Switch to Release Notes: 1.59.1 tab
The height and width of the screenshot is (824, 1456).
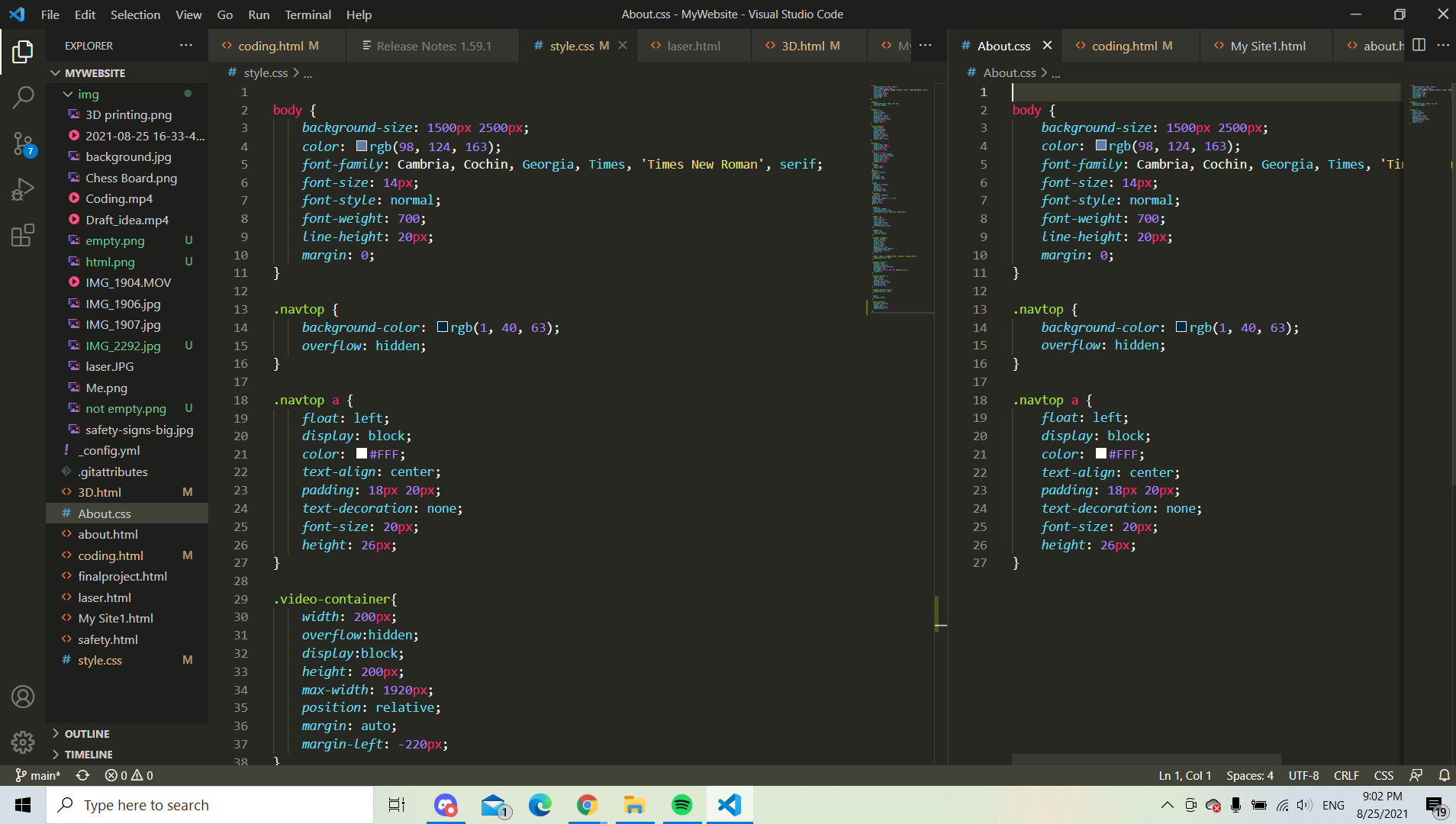(433, 46)
